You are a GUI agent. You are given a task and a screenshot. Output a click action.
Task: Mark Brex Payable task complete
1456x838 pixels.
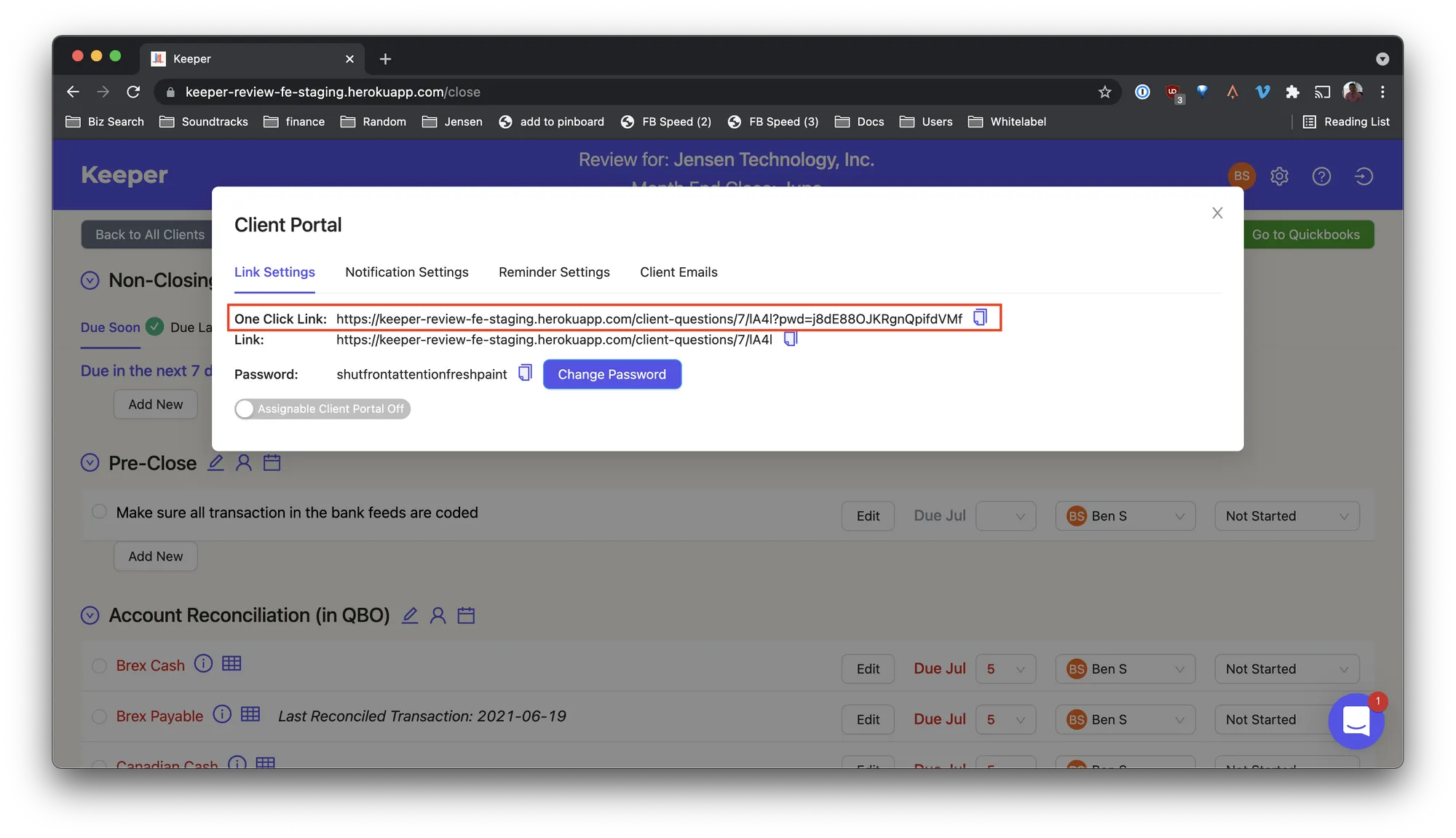coord(100,716)
